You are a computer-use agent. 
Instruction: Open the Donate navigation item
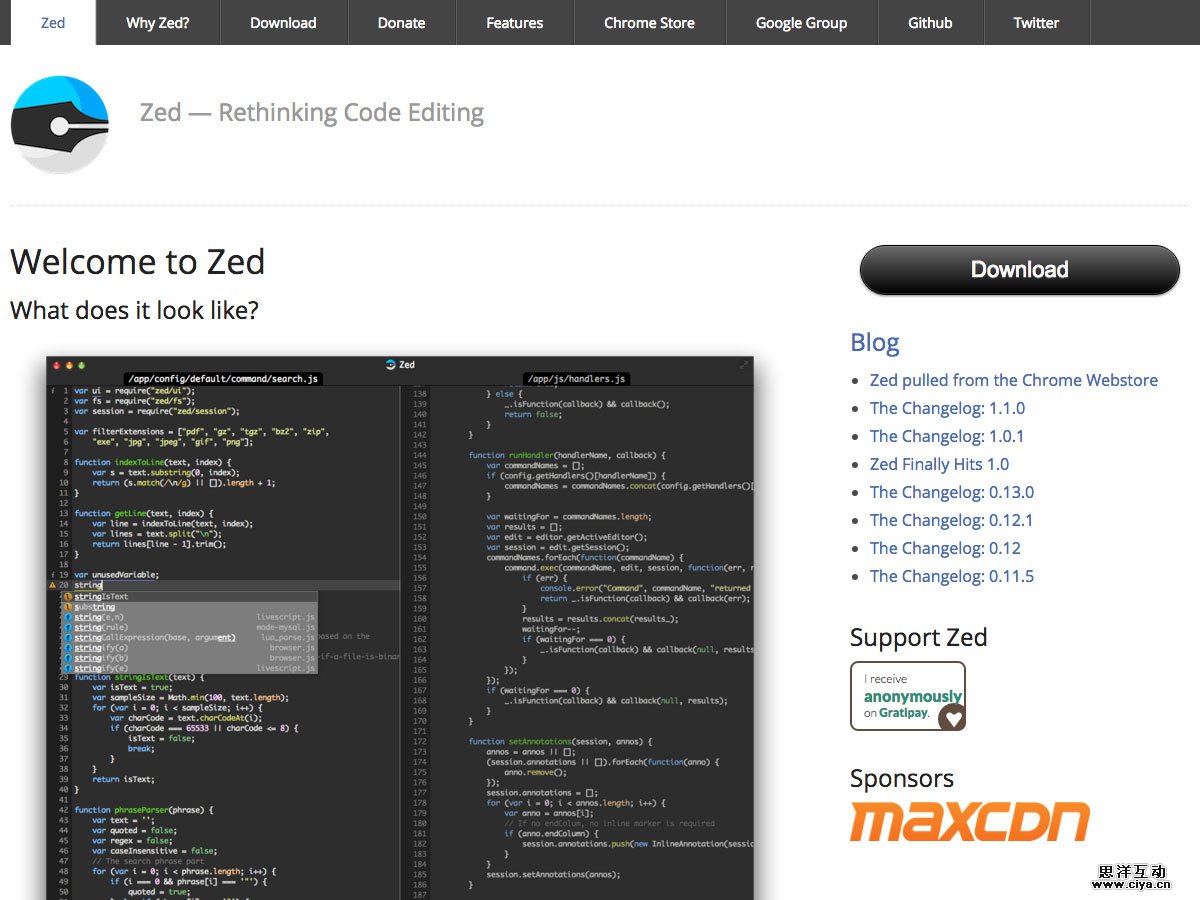pyautogui.click(x=401, y=22)
